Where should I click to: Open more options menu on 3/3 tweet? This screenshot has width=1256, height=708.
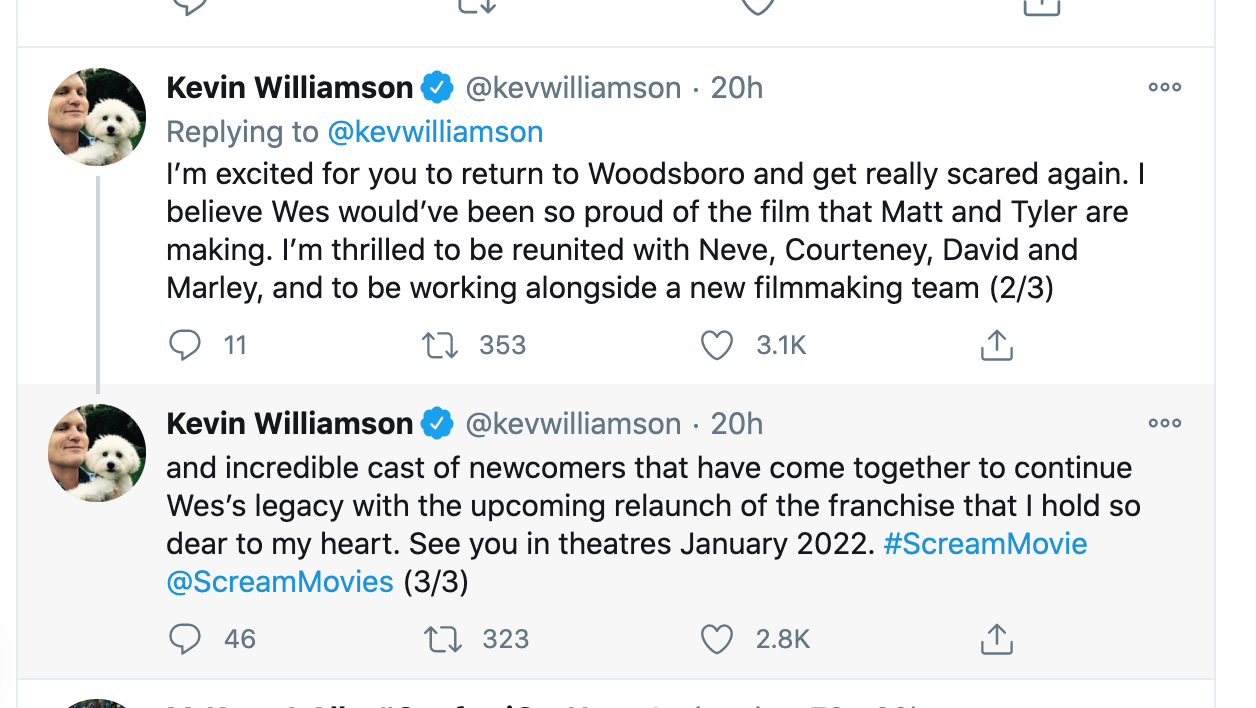1164,424
